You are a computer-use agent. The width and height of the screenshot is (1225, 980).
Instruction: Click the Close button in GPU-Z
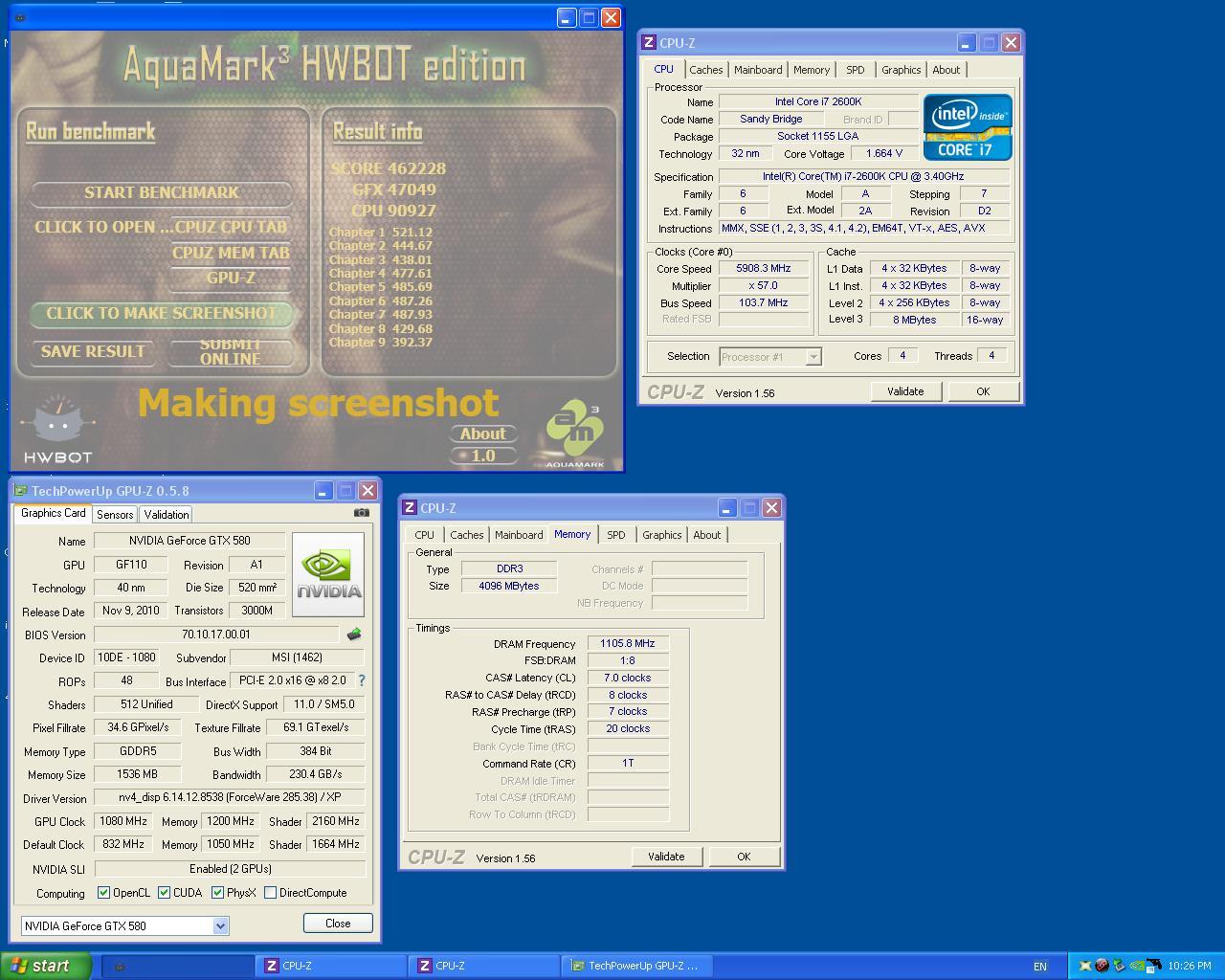point(338,924)
